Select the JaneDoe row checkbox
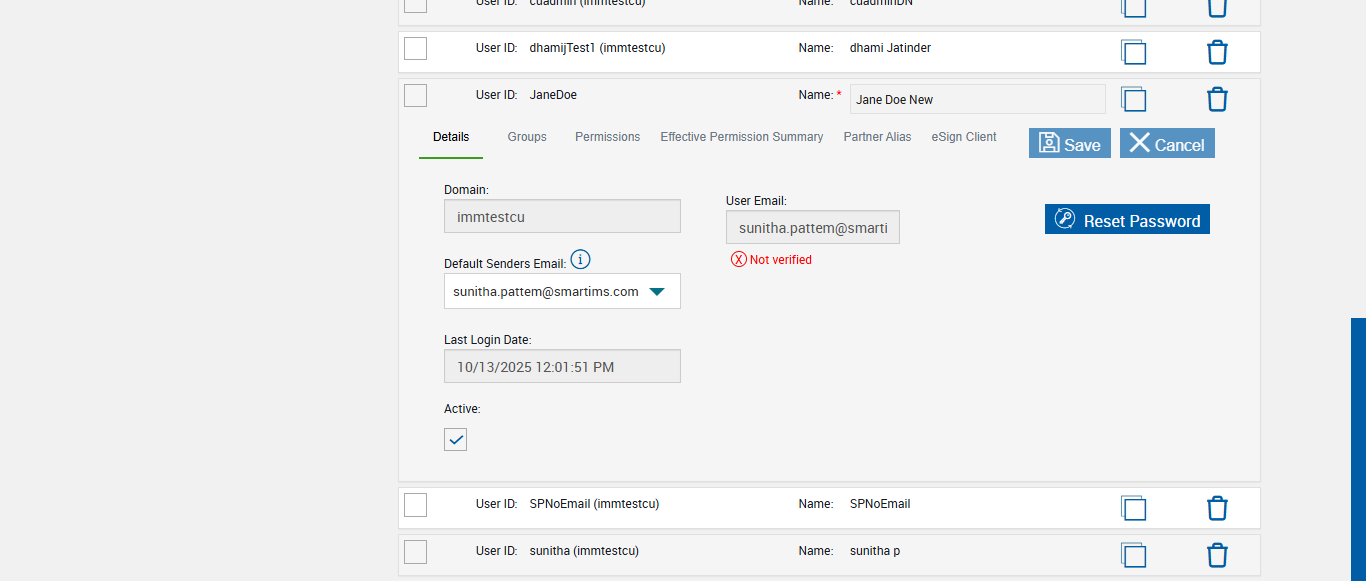 (x=415, y=96)
